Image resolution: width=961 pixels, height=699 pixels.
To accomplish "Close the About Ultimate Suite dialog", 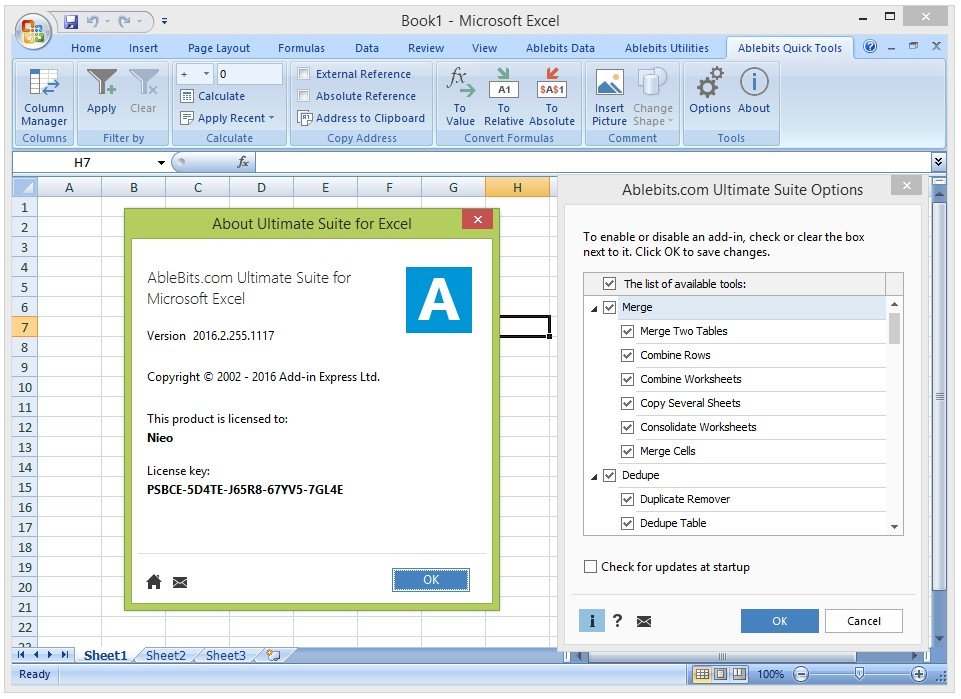I will (477, 219).
